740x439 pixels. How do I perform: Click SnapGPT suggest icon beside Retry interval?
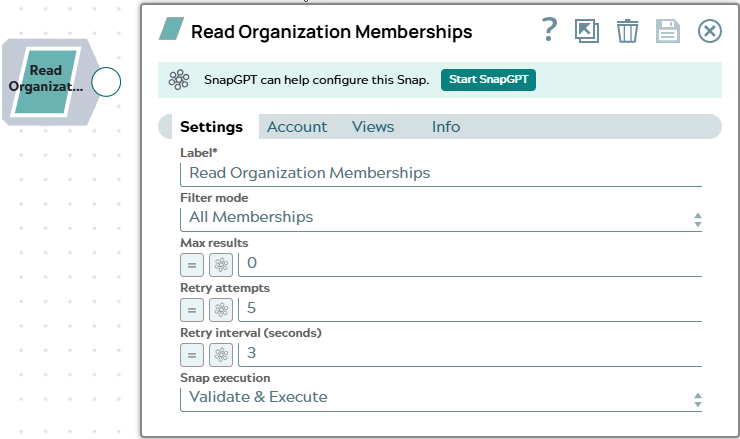(221, 355)
